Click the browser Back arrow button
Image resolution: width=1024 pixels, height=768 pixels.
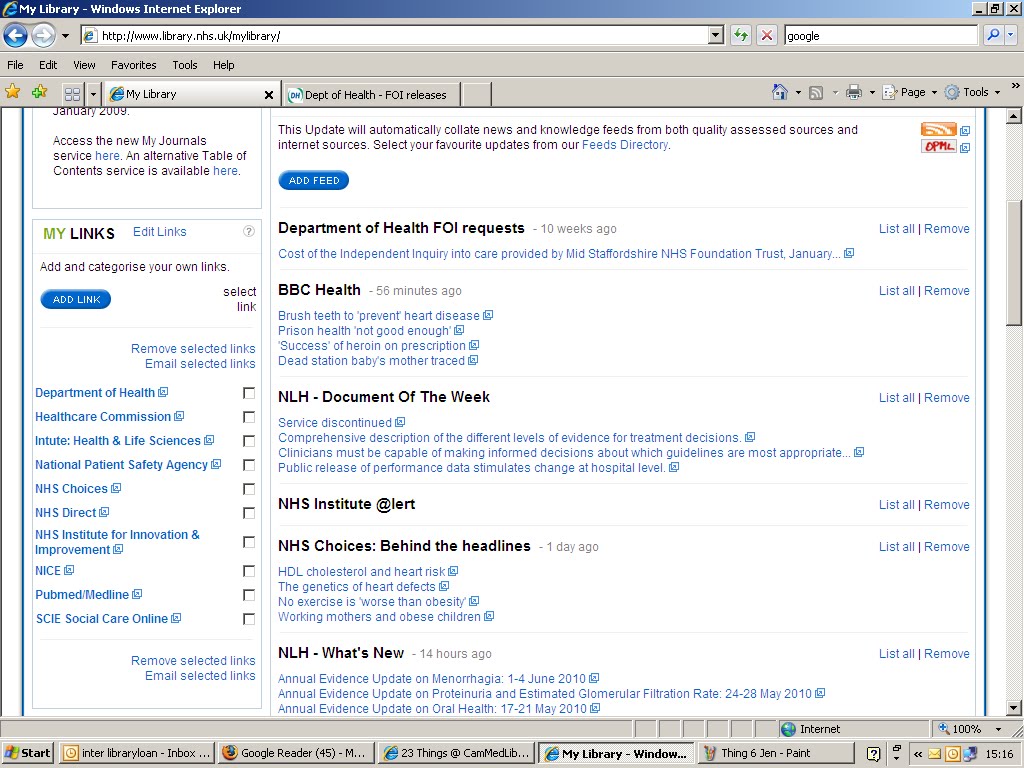16,35
